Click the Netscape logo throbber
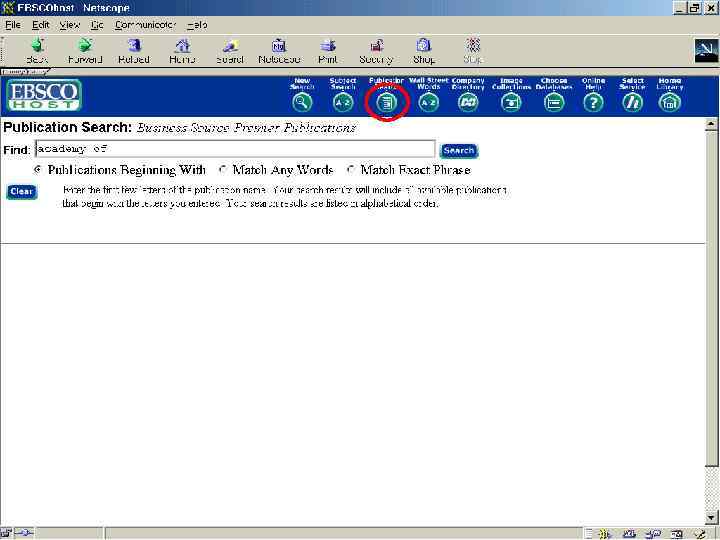This screenshot has width=720, height=540. 706,51
